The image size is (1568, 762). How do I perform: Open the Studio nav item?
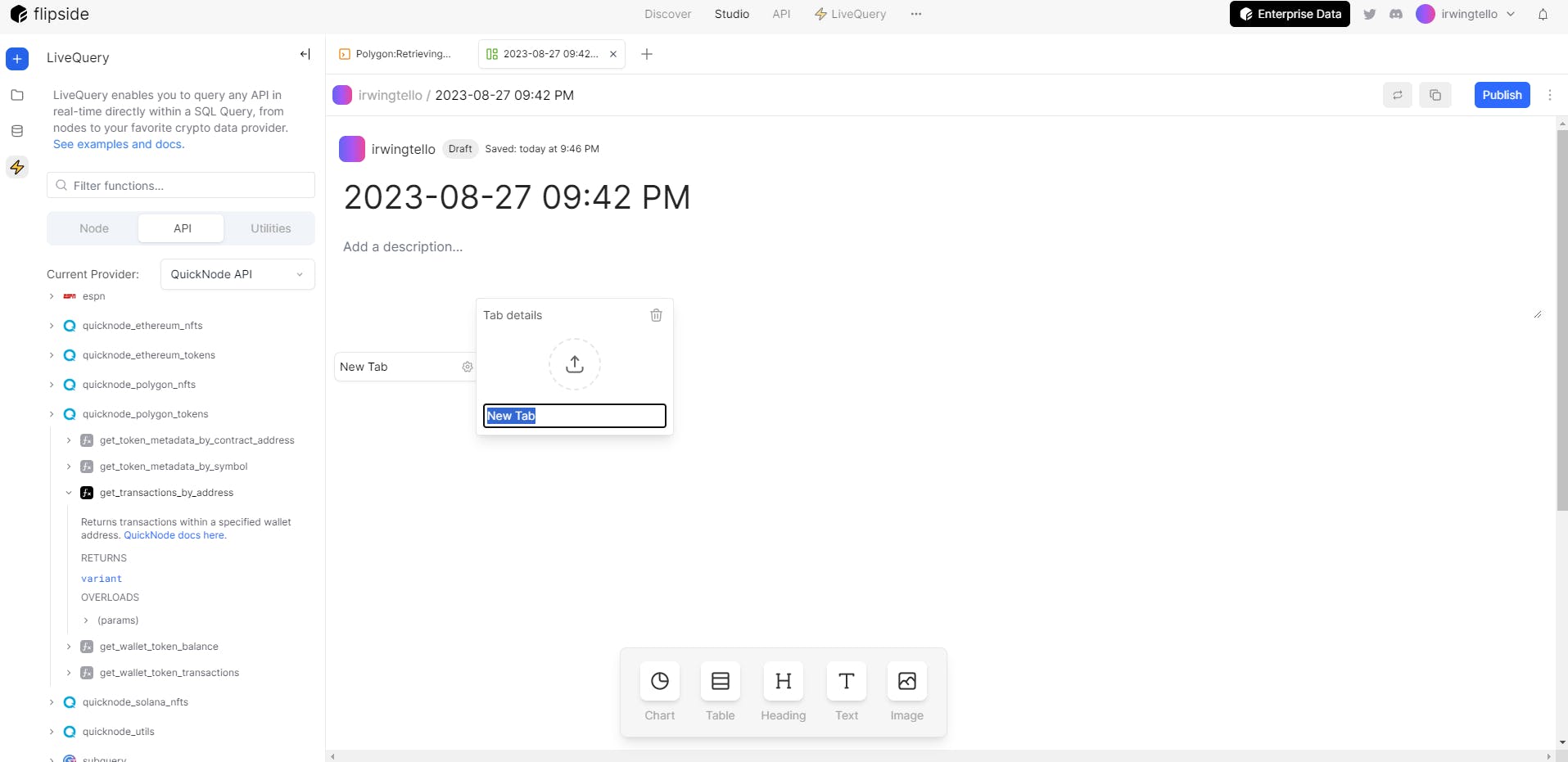click(x=732, y=14)
